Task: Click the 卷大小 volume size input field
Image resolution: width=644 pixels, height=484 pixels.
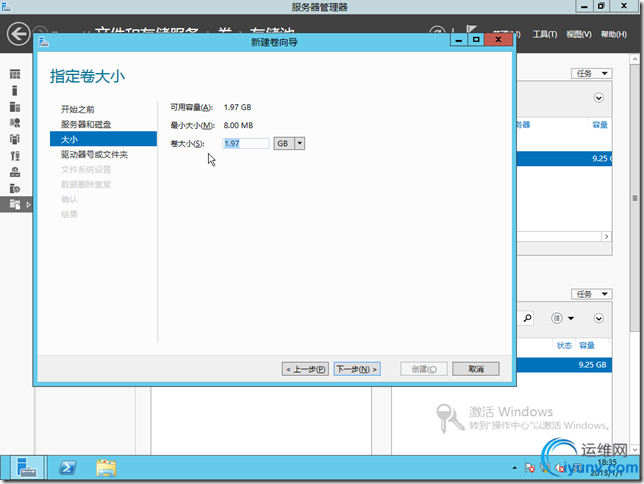Action: click(246, 143)
